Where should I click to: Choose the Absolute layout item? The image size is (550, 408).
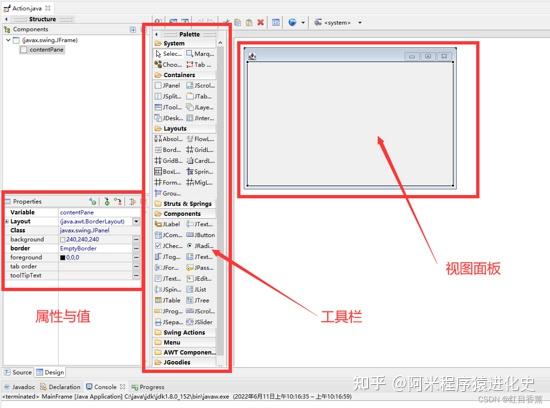168,139
